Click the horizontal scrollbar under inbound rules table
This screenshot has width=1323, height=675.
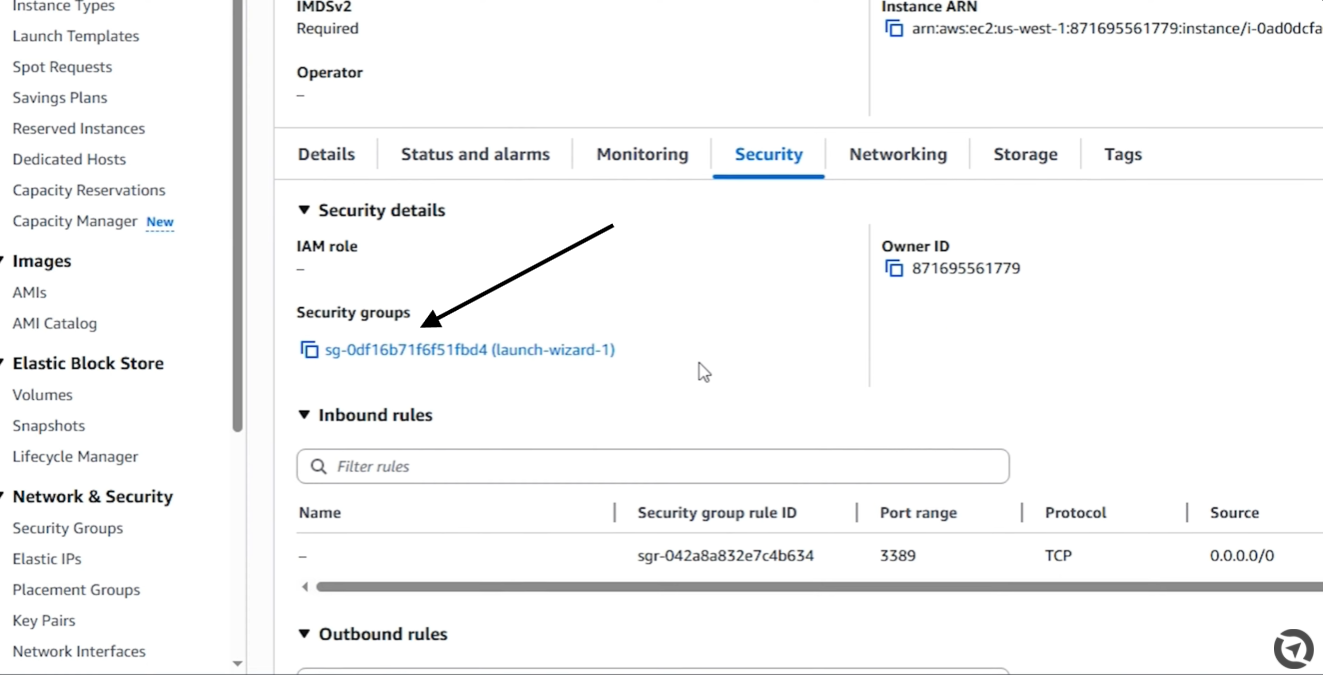pos(819,587)
